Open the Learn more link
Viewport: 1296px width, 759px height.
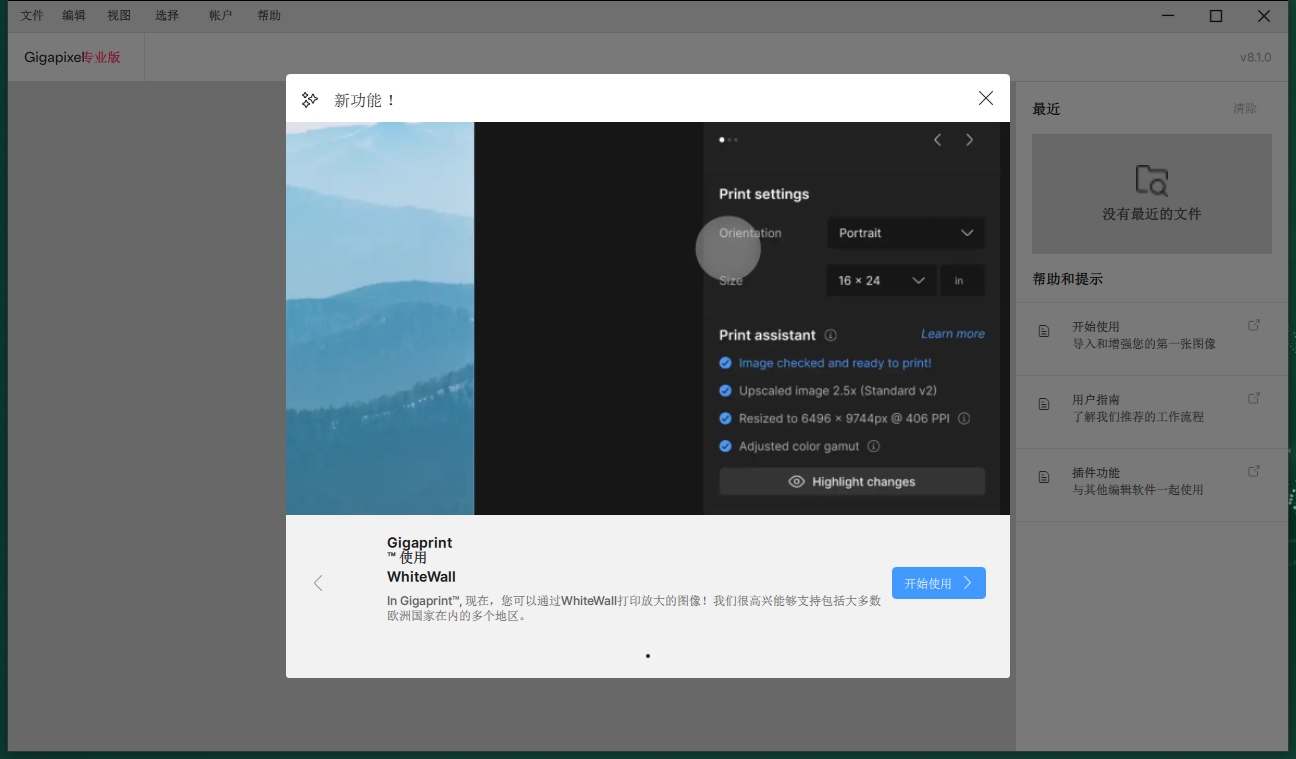(x=952, y=334)
